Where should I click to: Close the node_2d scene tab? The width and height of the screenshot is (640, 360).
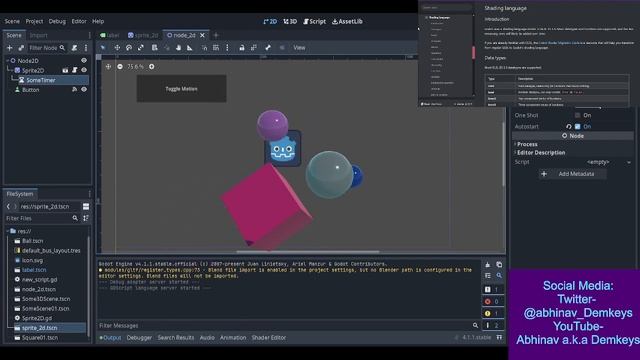[x=202, y=36]
